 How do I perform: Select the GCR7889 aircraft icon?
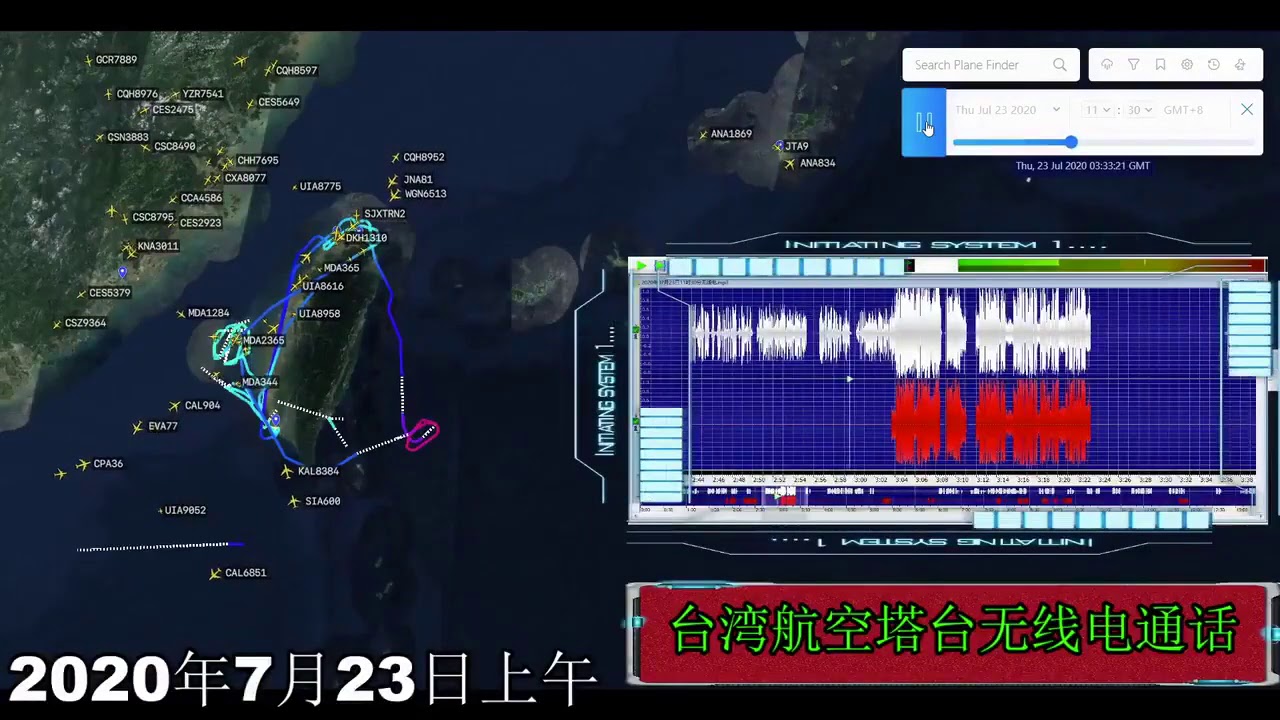pos(88,60)
